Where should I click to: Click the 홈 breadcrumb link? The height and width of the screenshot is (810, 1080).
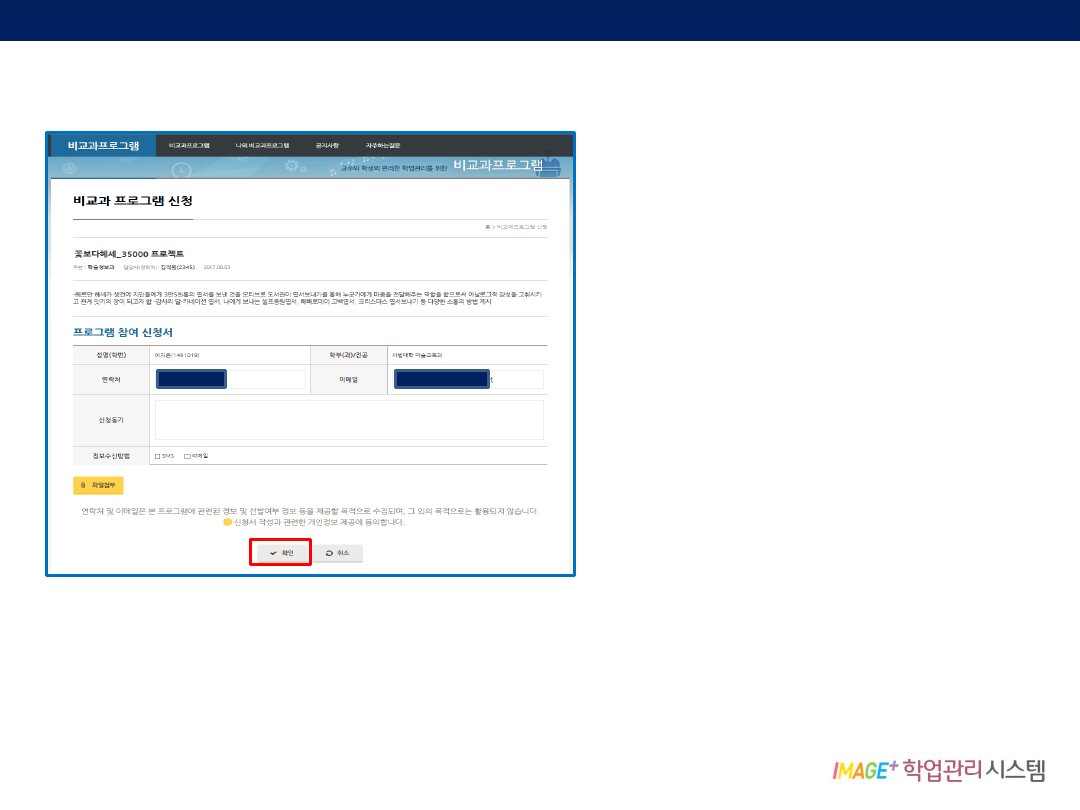point(488,227)
